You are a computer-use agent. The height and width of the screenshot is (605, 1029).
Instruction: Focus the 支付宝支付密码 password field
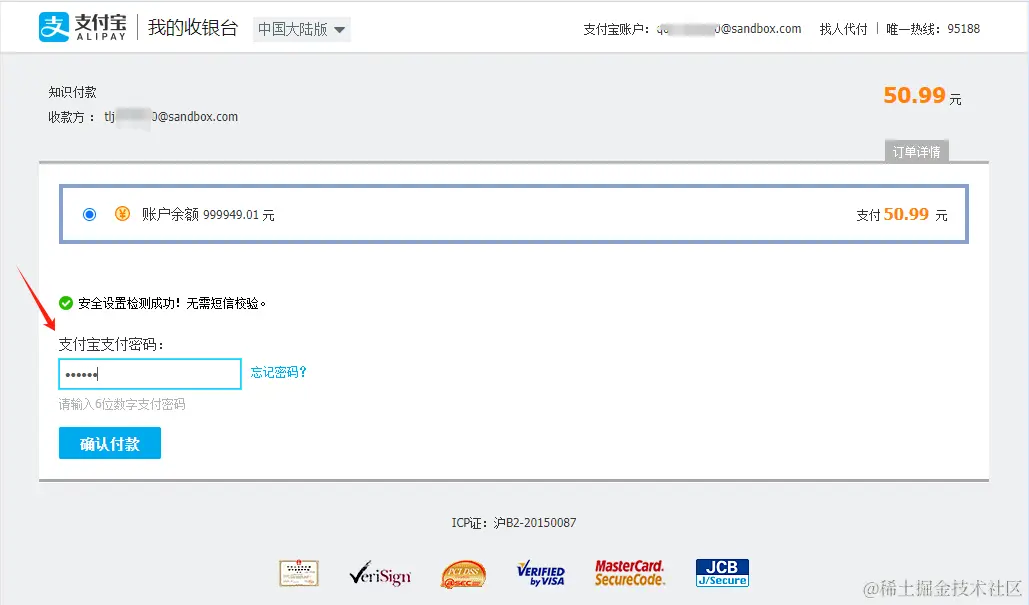150,374
